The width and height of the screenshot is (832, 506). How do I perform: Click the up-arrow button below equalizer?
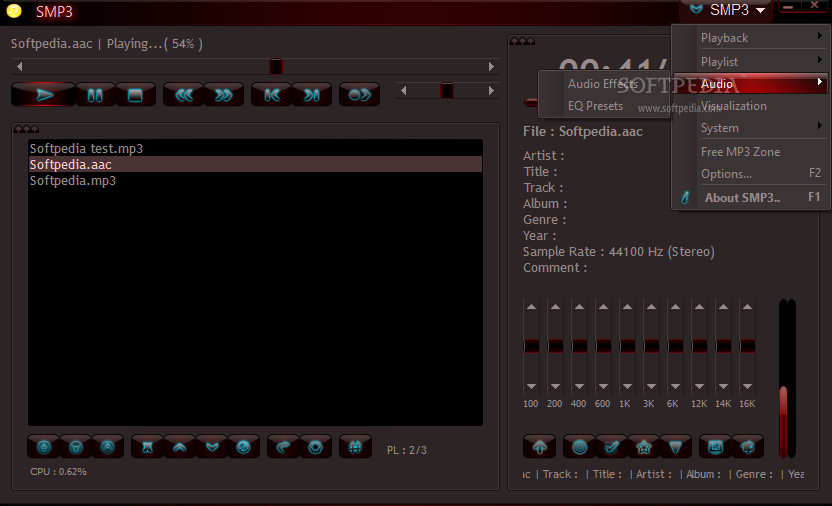pyautogui.click(x=540, y=447)
